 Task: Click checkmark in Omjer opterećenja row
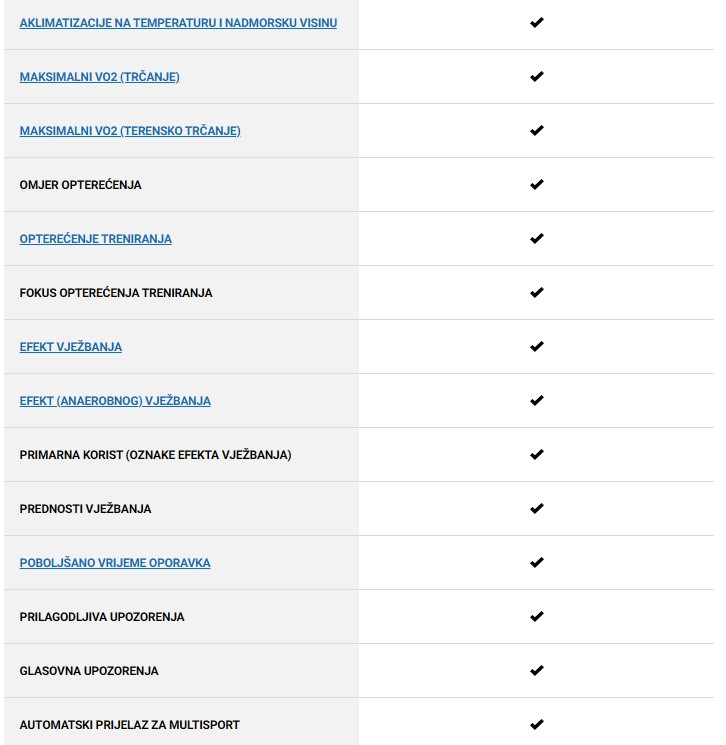click(537, 184)
